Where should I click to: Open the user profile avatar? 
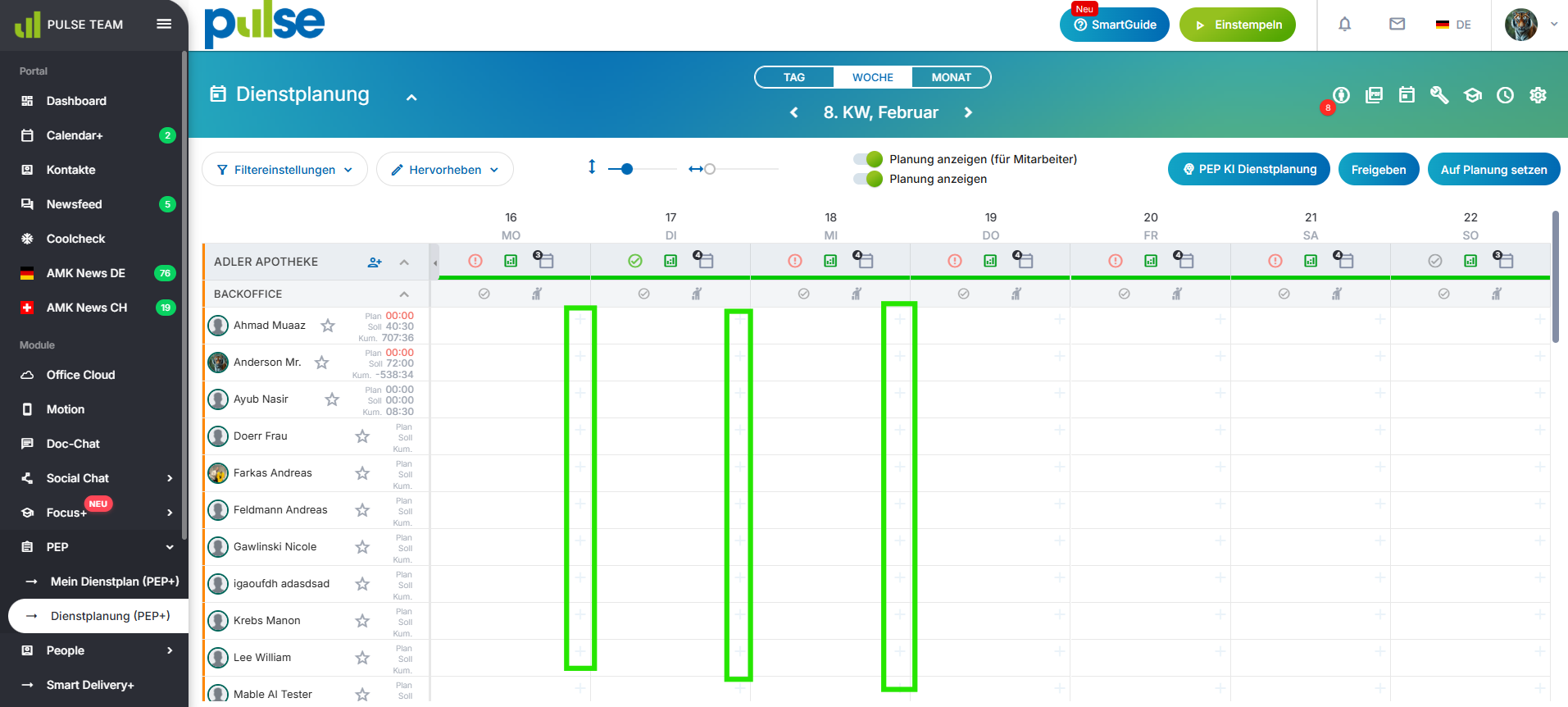[x=1521, y=25]
